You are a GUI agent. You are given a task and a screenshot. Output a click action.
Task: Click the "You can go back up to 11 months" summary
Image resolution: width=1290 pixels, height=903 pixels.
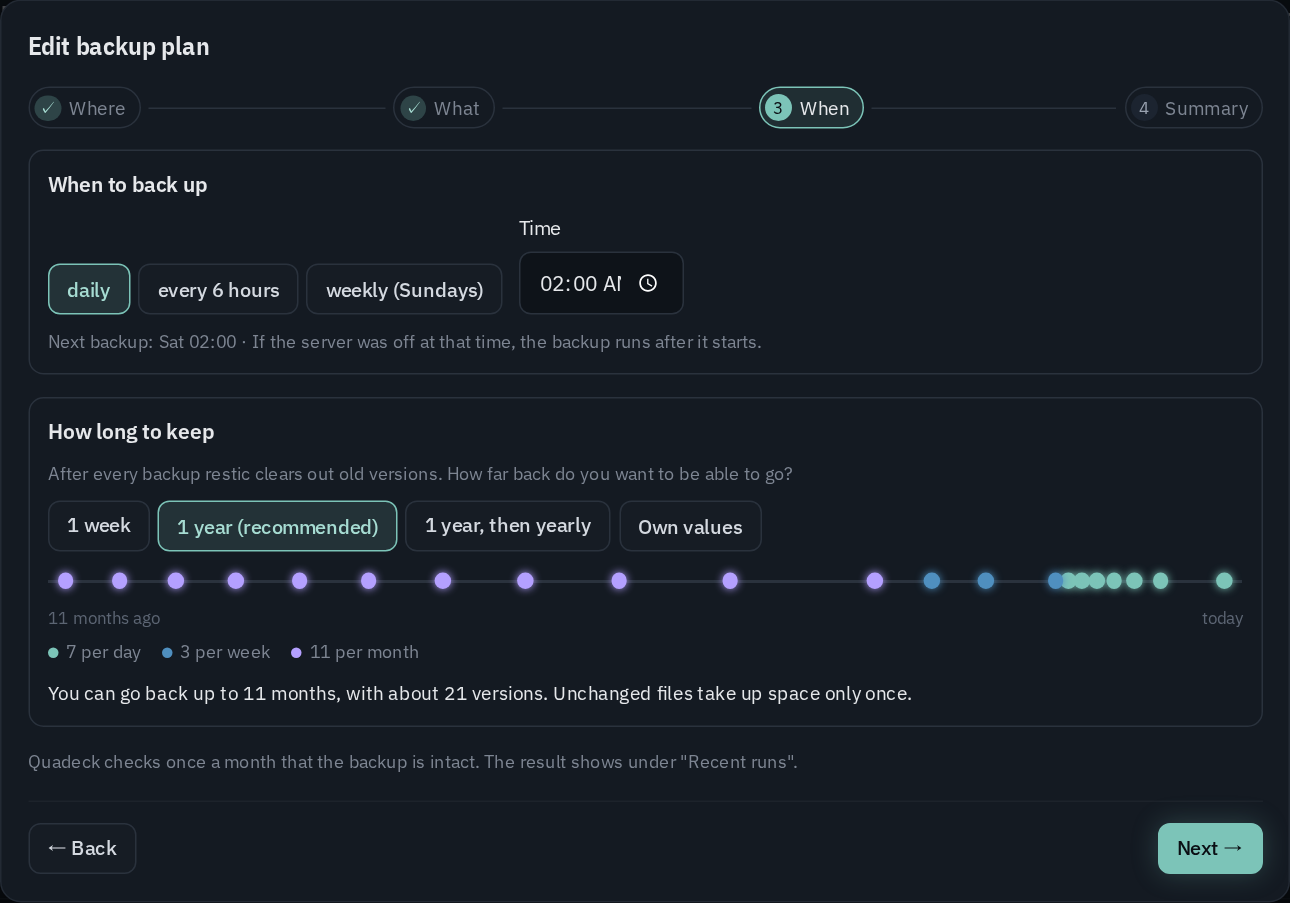(480, 693)
